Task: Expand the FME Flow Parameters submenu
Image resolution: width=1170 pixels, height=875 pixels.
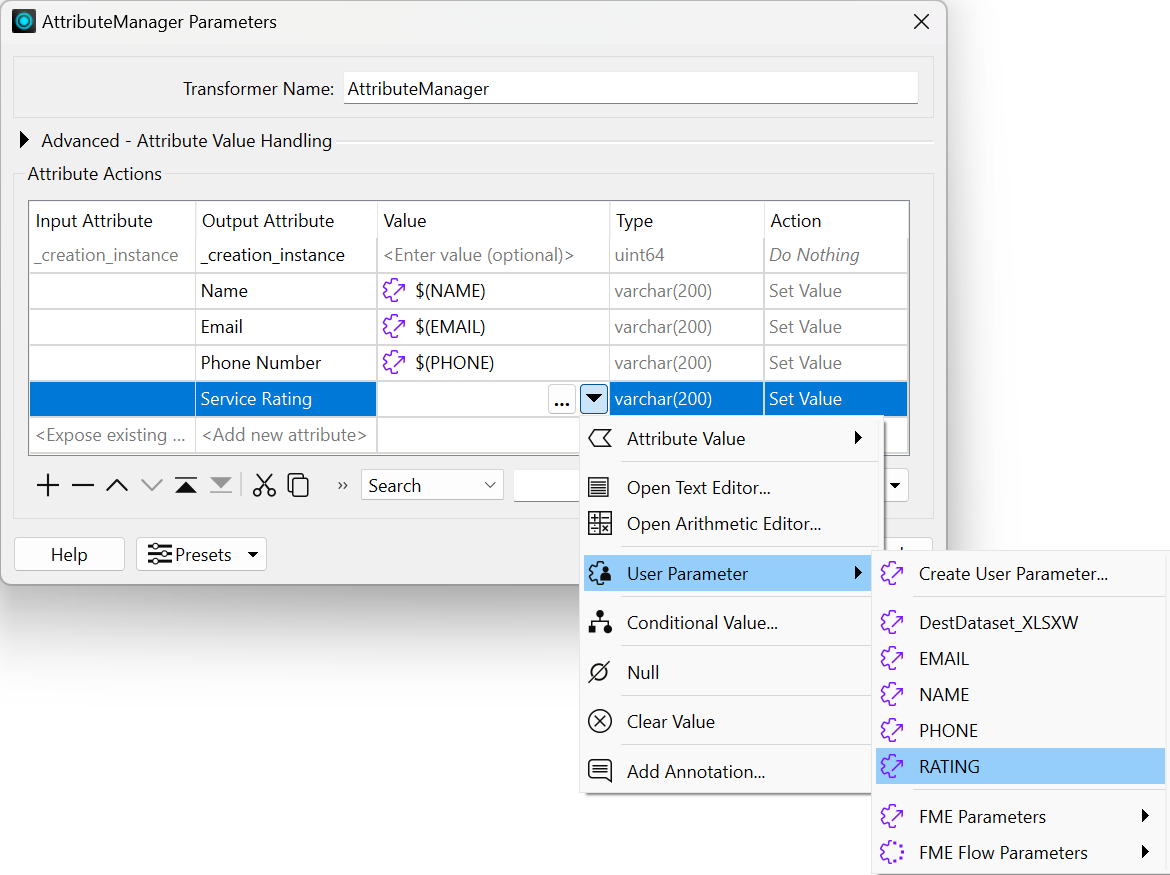Action: pos(1145,852)
